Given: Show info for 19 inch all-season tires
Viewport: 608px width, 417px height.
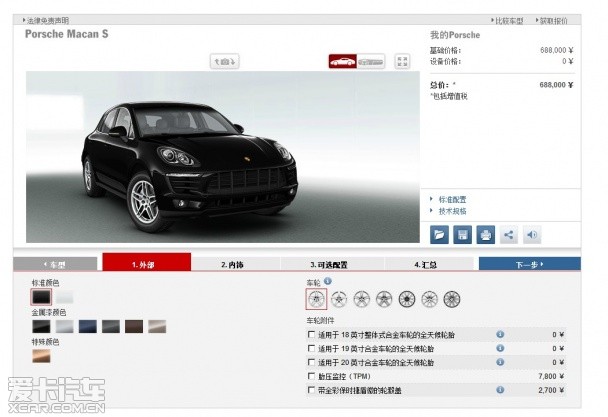Looking at the screenshot, I should click(500, 348).
